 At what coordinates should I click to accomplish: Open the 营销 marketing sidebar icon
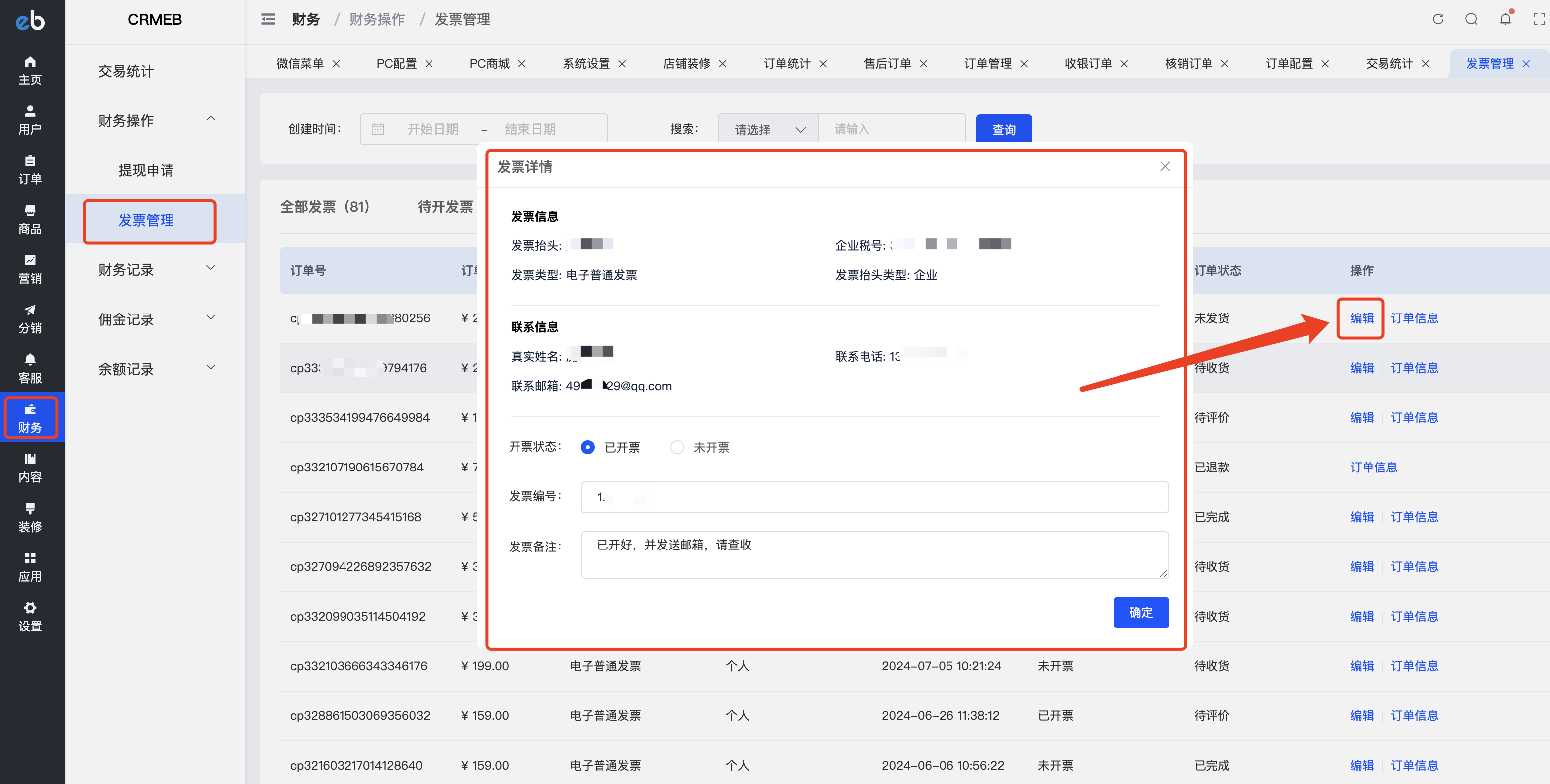[29, 269]
